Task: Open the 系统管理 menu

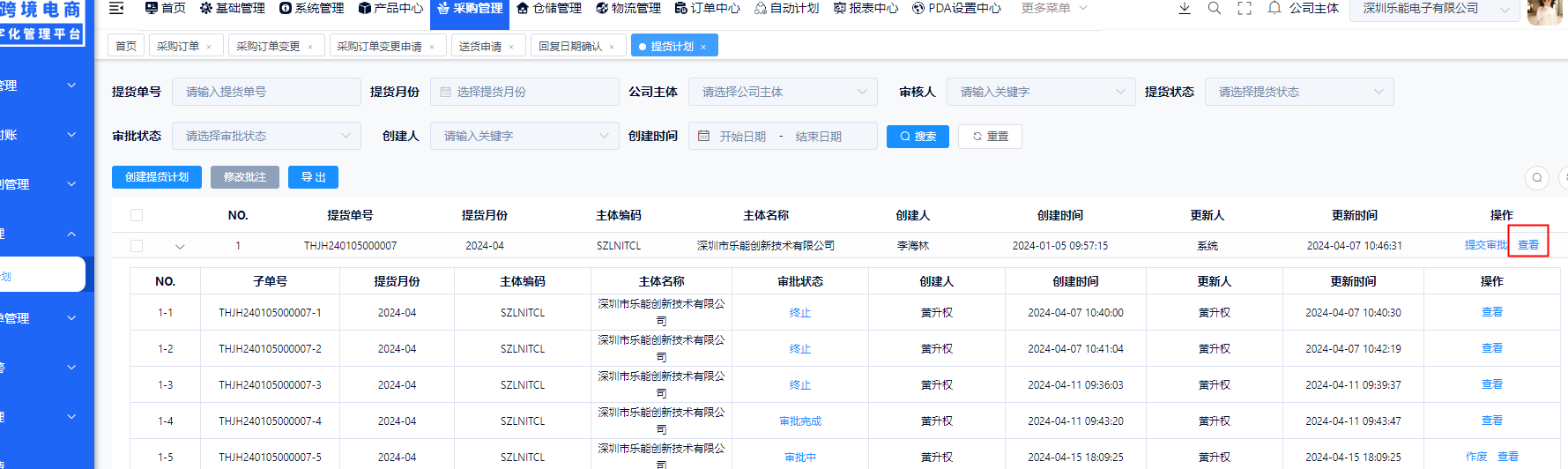Action: coord(312,8)
